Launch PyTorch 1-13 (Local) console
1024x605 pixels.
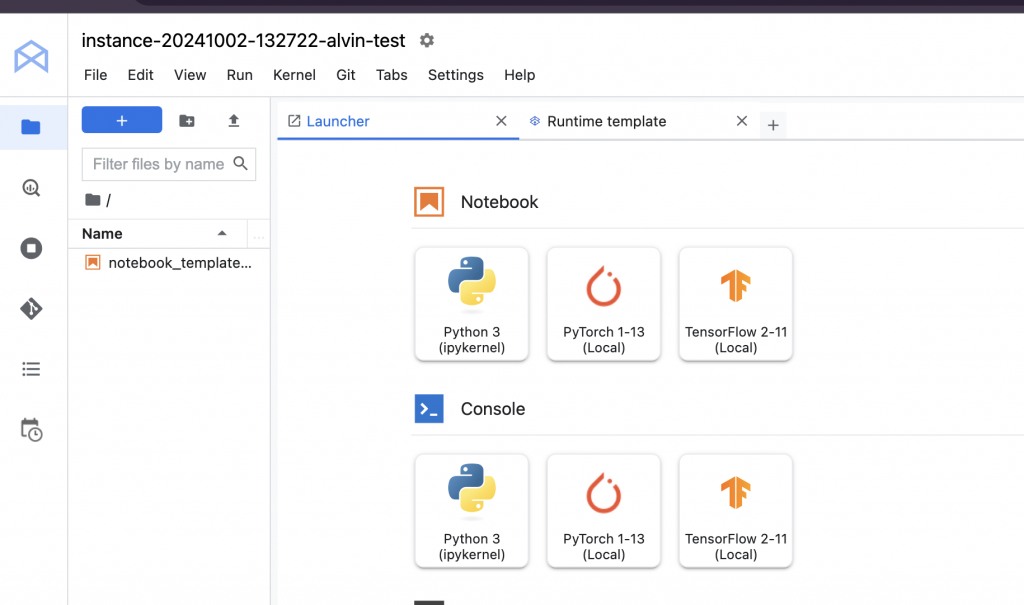603,511
